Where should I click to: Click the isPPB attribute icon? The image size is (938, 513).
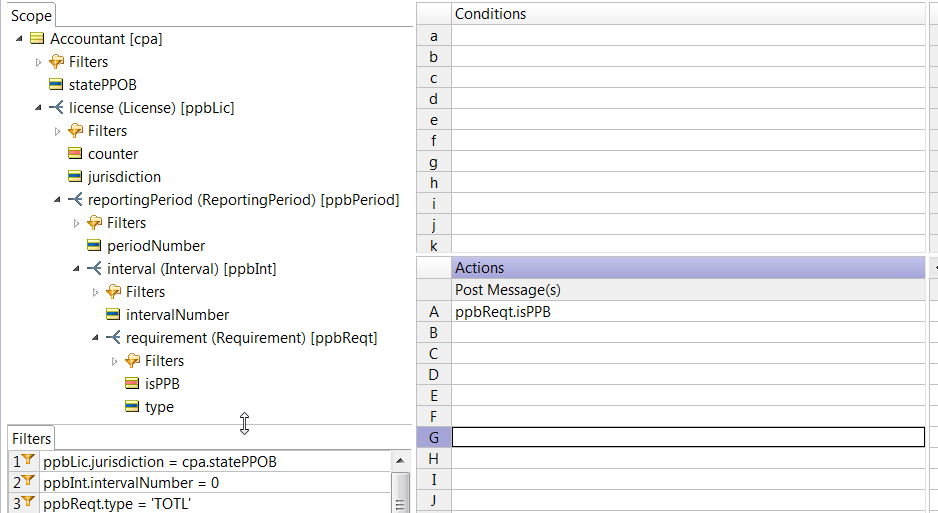pyautogui.click(x=133, y=383)
